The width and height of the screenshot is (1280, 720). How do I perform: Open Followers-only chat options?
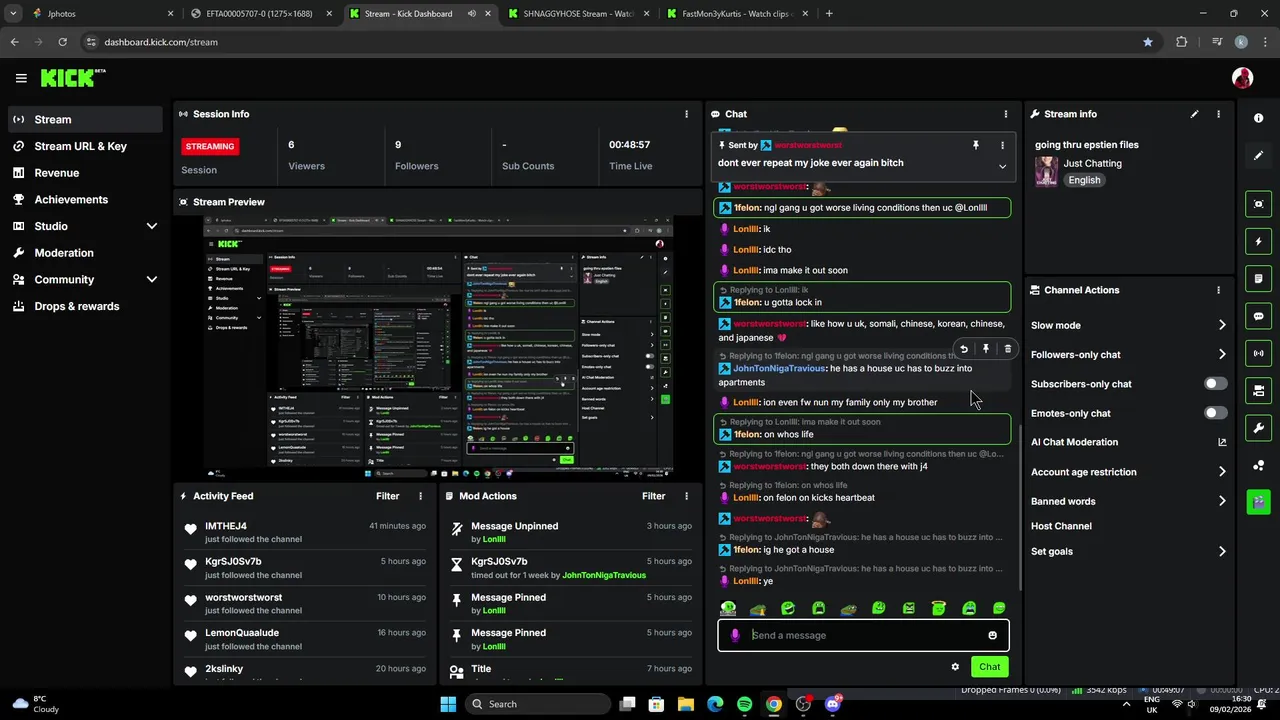pyautogui.click(x=1129, y=354)
